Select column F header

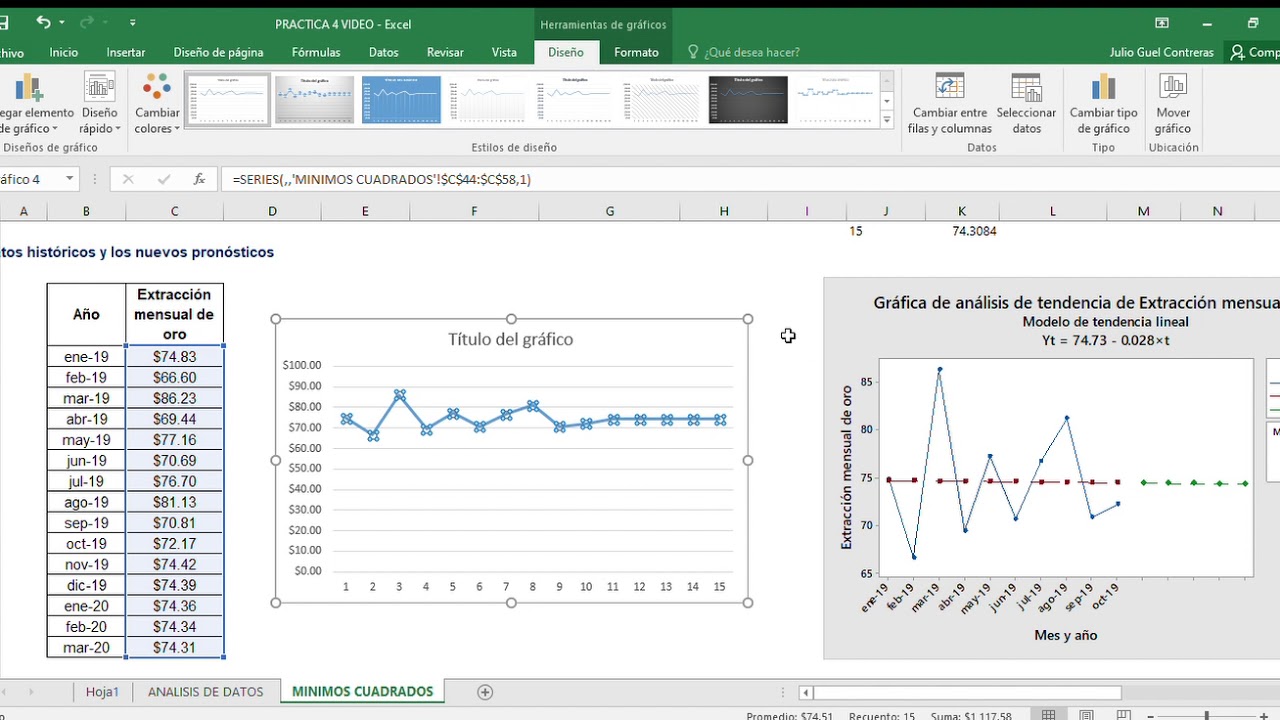click(474, 211)
